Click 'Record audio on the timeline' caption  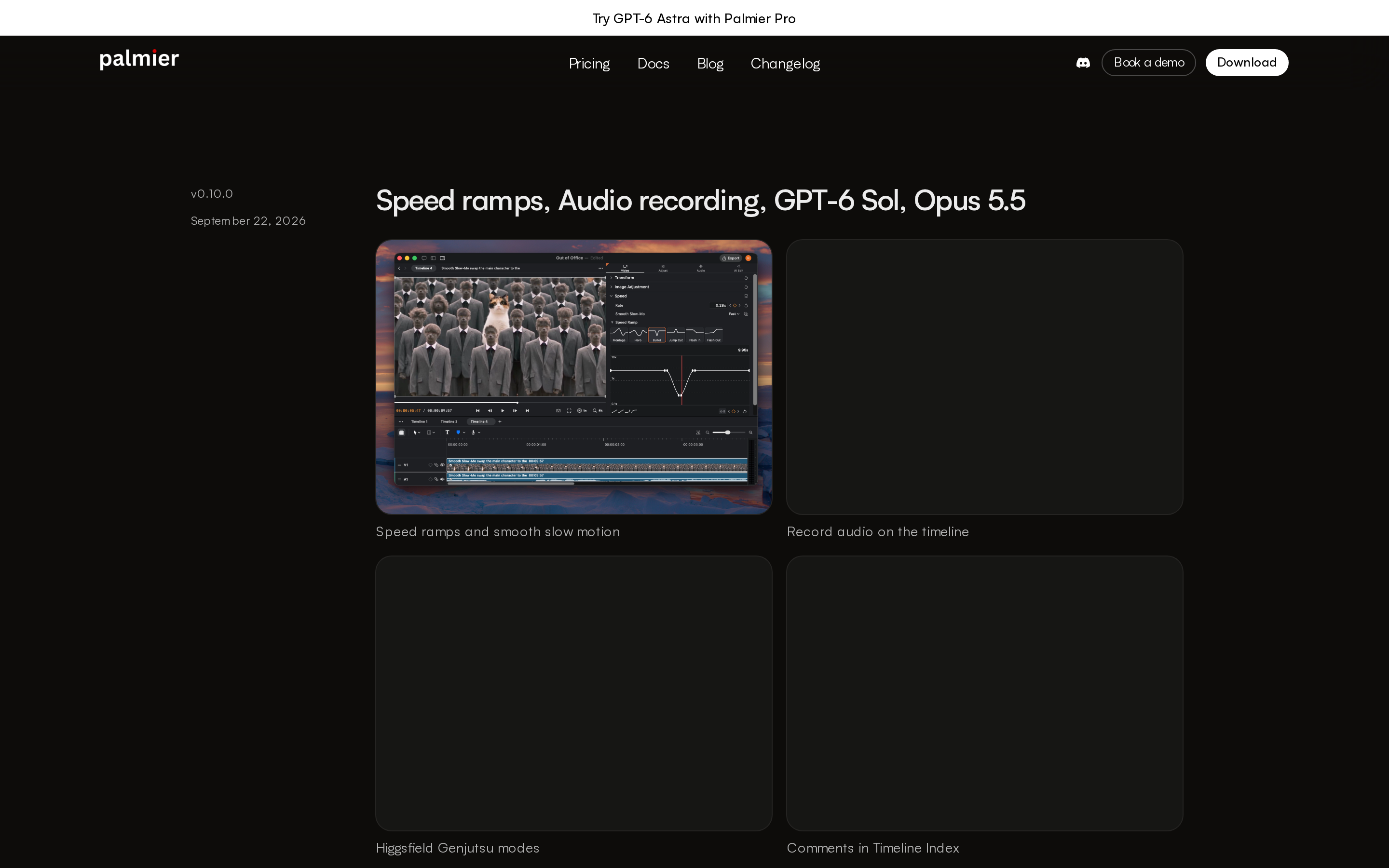pyautogui.click(x=878, y=532)
